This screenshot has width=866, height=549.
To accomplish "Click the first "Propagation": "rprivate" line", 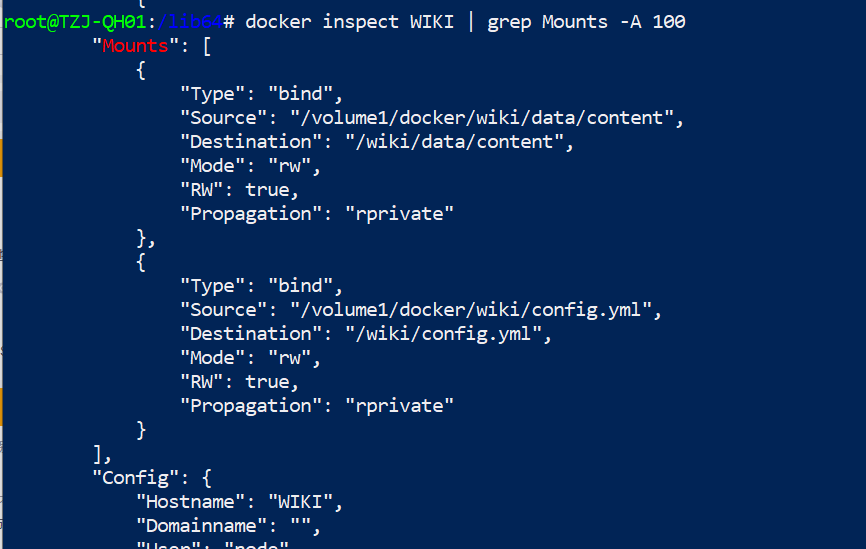I will click(317, 214).
